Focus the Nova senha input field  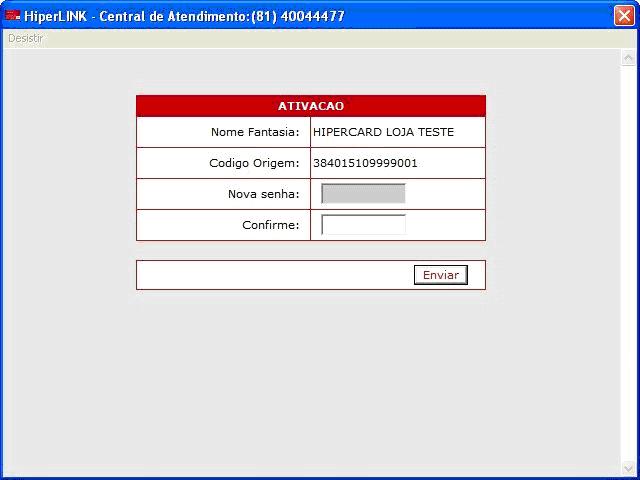(x=363, y=193)
